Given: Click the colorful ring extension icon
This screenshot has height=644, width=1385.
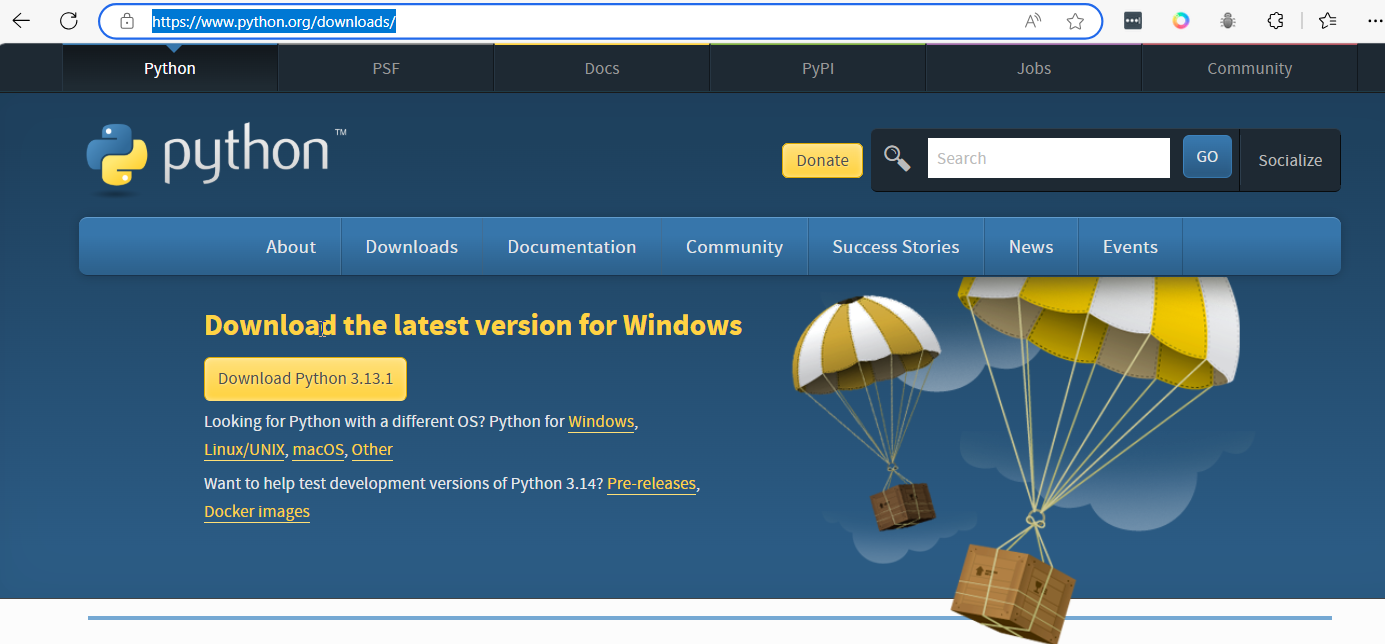Looking at the screenshot, I should coord(1181,21).
